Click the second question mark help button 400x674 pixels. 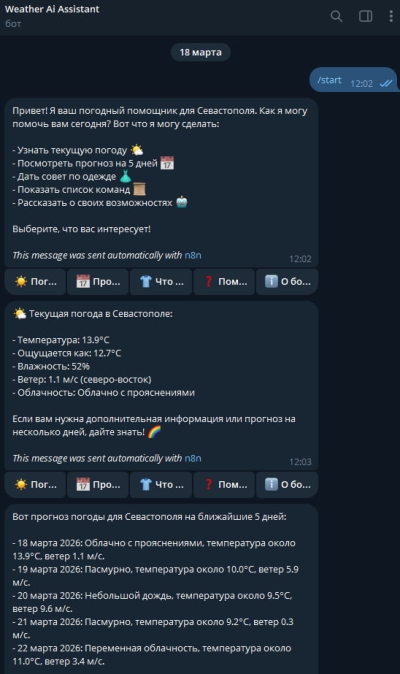click(x=224, y=484)
